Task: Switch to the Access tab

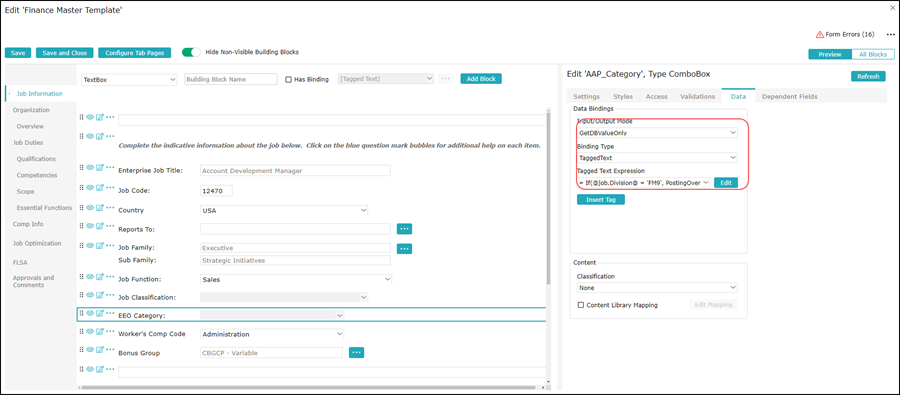Action: point(656,96)
